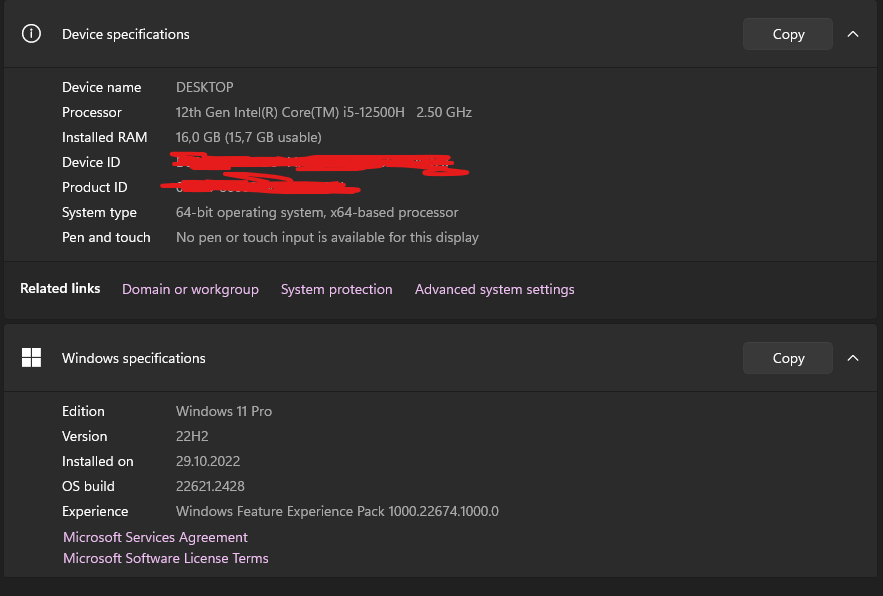This screenshot has width=883, height=596.
Task: Open the Domain or workgroup link
Action: click(190, 289)
